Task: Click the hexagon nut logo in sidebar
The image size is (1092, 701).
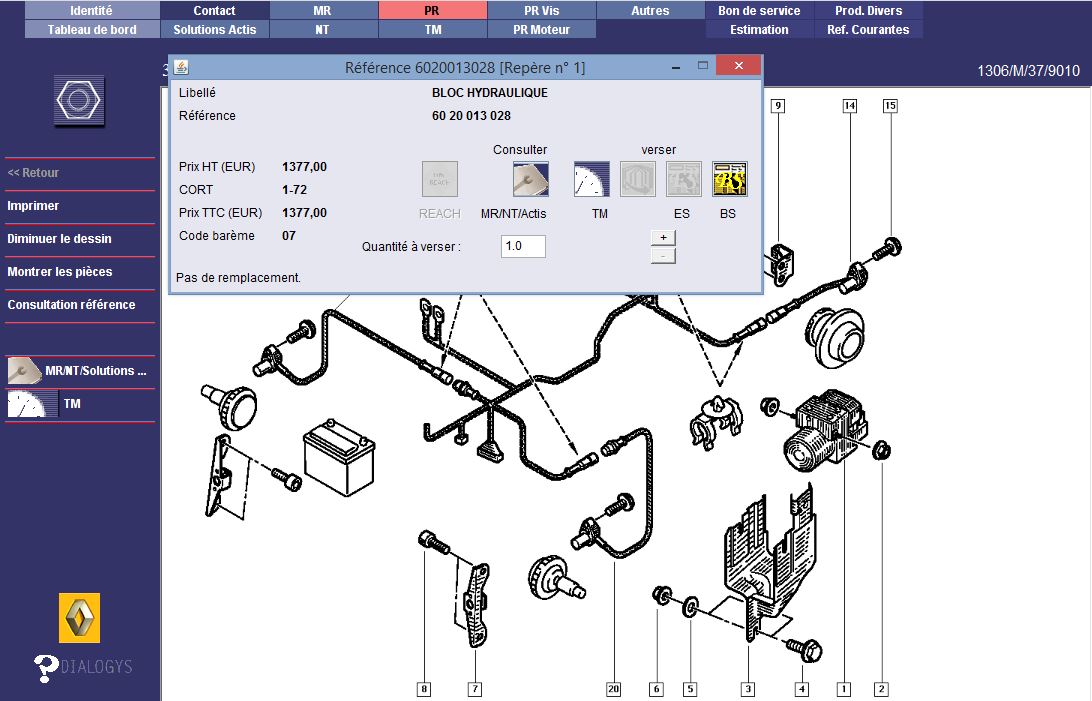Action: [x=79, y=100]
